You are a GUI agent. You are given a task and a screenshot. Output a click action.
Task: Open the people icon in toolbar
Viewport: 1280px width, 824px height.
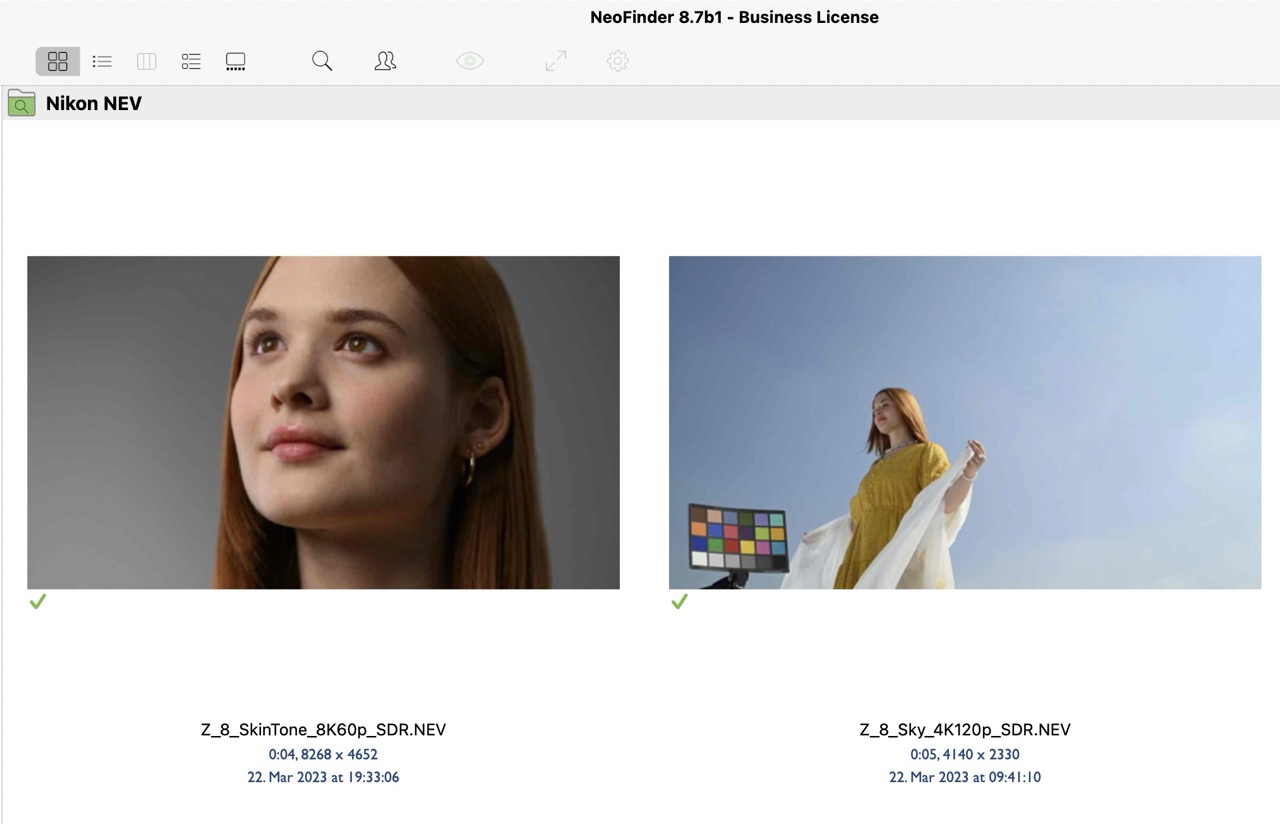[385, 61]
